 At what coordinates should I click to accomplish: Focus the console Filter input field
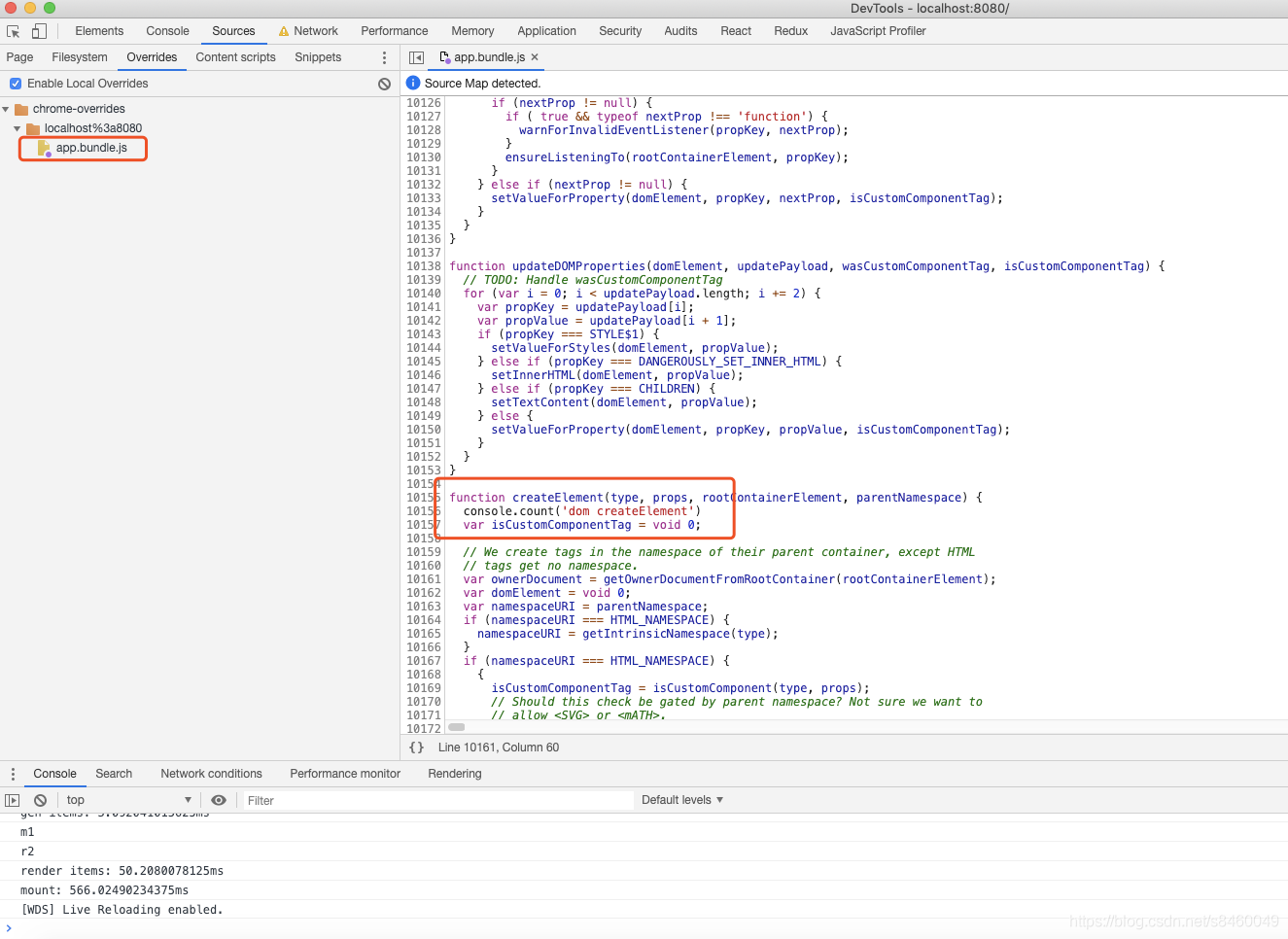pos(437,800)
